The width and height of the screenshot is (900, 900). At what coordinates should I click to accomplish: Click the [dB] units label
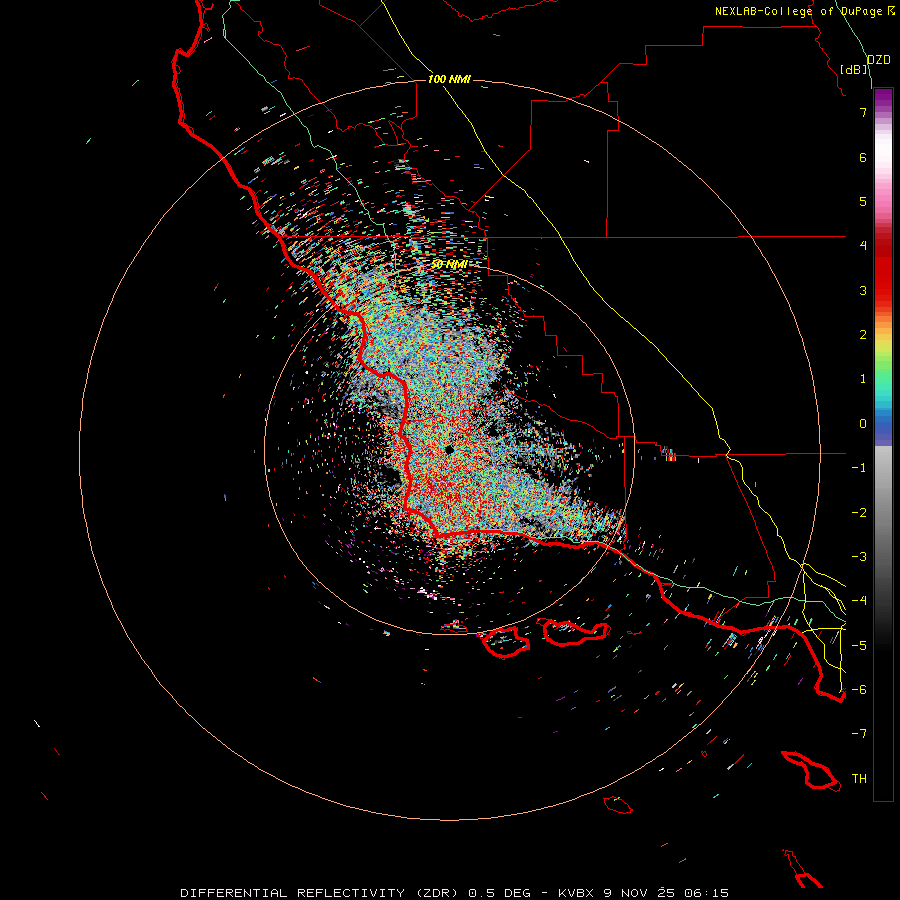click(854, 69)
